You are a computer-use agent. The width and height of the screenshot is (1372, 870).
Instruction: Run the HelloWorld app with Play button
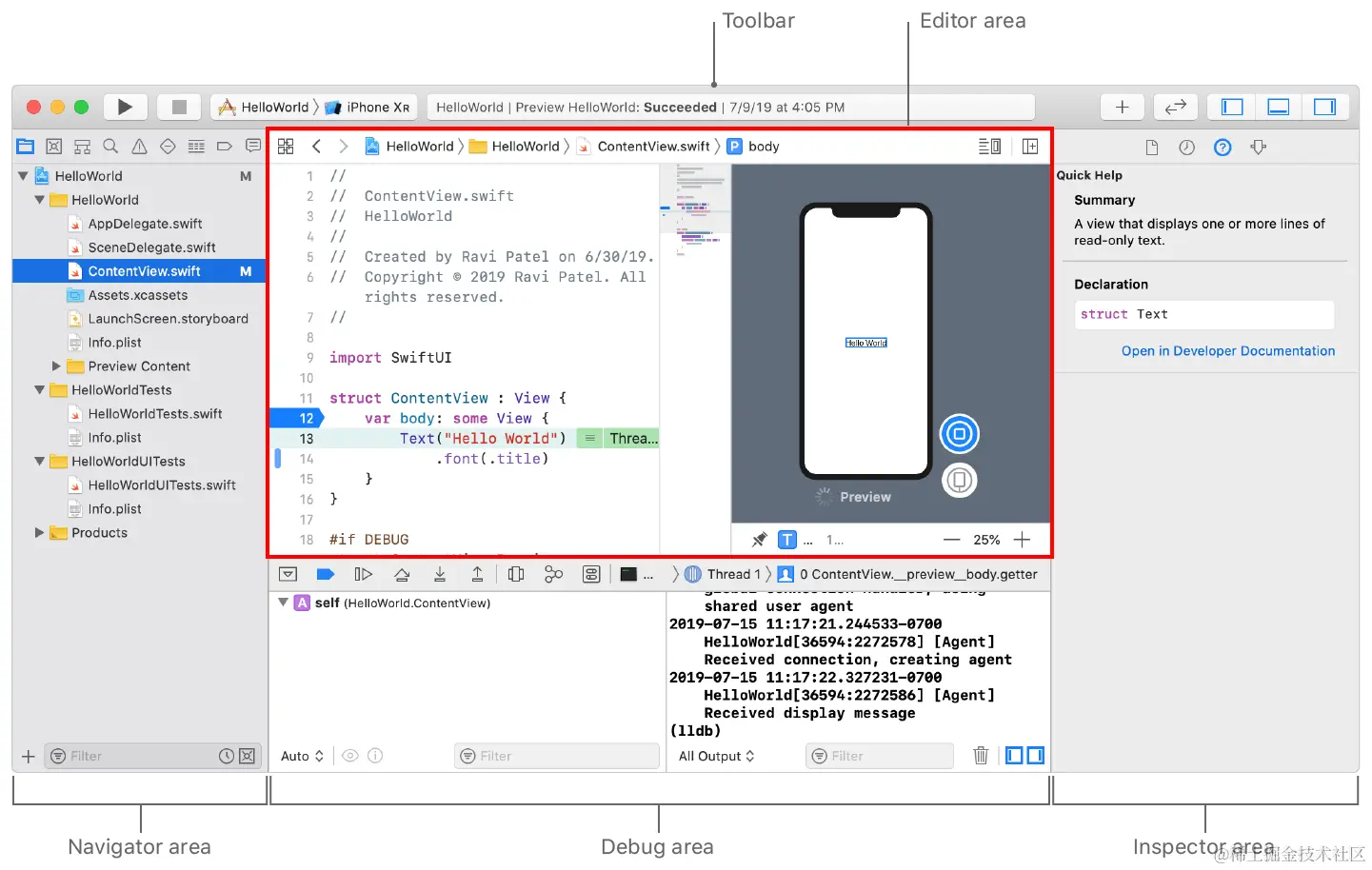pos(125,107)
